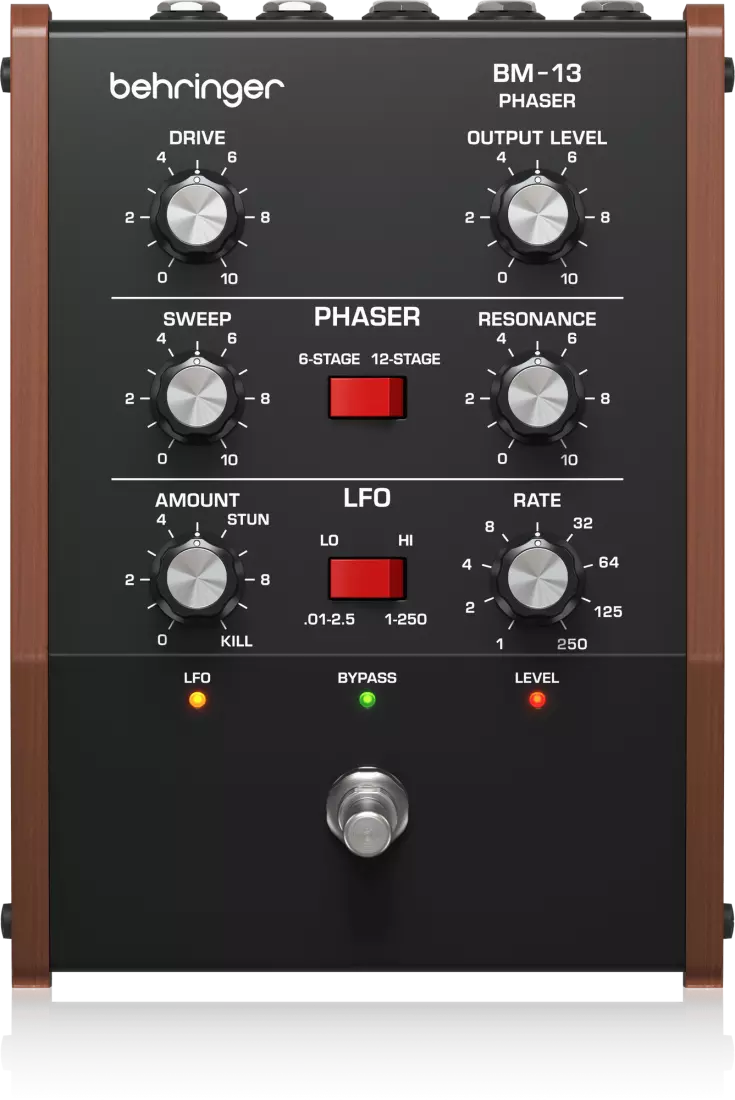Click the 64 marking on the RATE dial
735x1100 pixels.
[609, 562]
